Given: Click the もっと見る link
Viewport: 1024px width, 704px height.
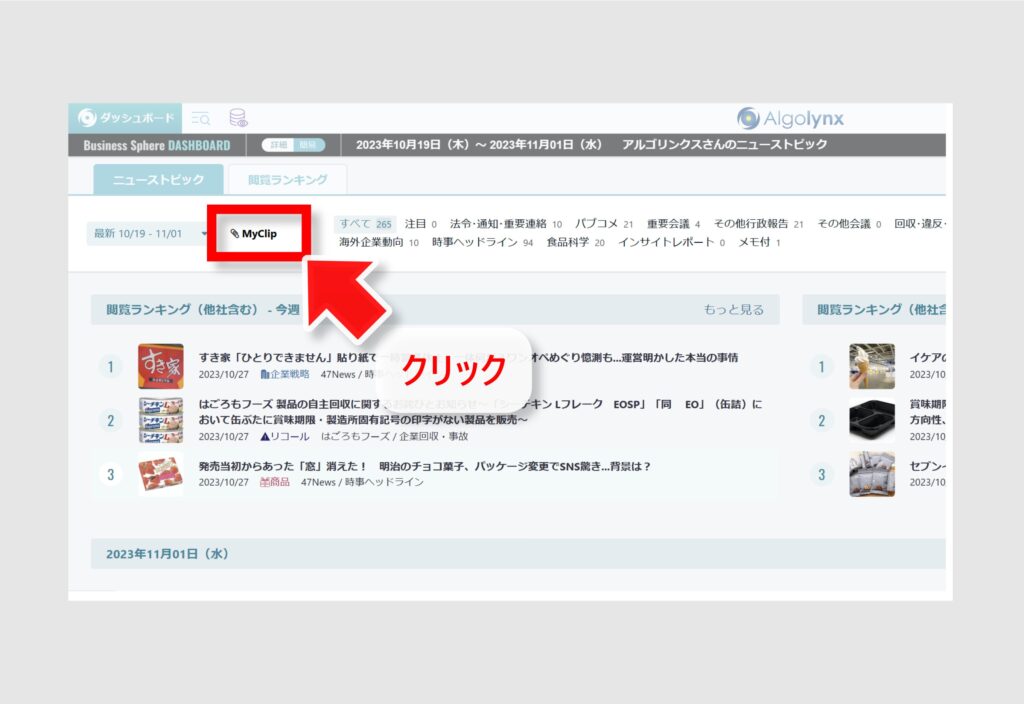Looking at the screenshot, I should click(733, 310).
